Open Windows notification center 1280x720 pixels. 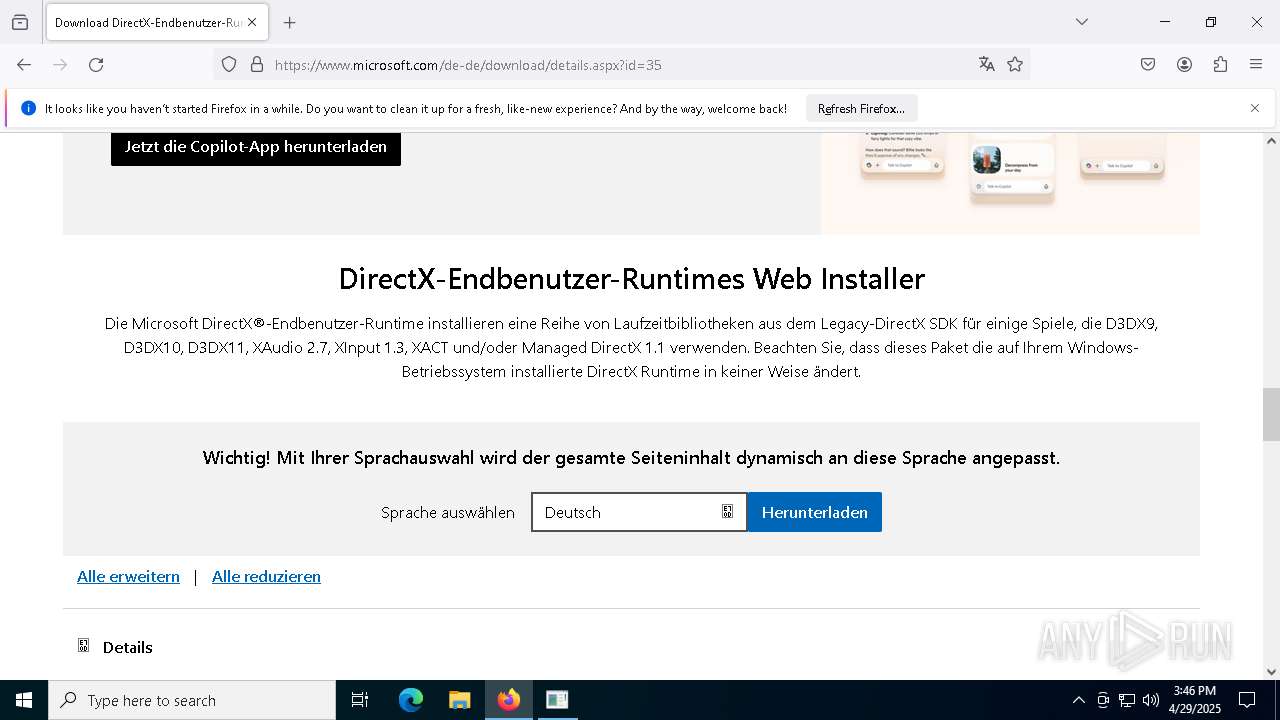[1247, 700]
